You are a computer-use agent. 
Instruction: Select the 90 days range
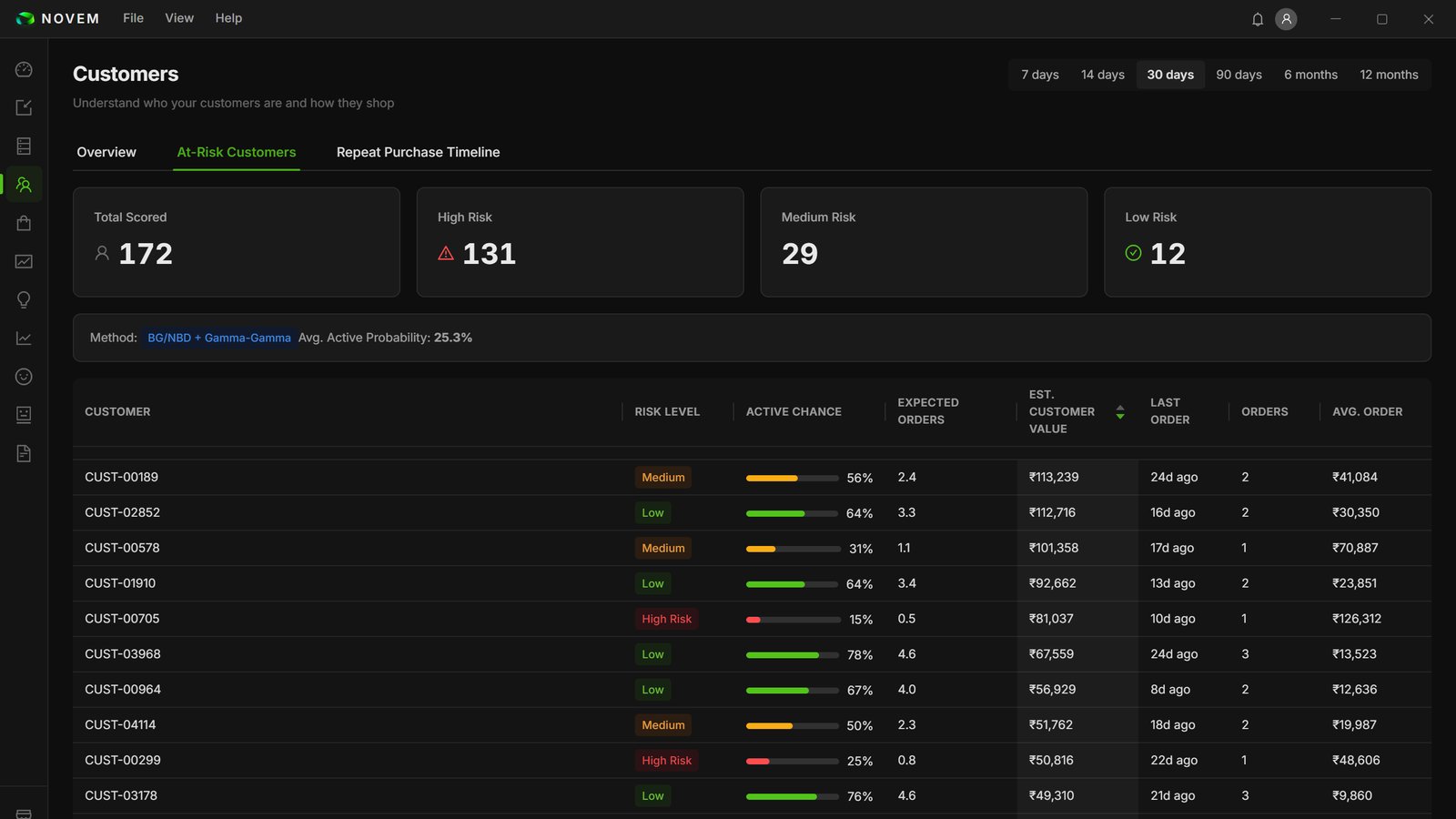1239,75
